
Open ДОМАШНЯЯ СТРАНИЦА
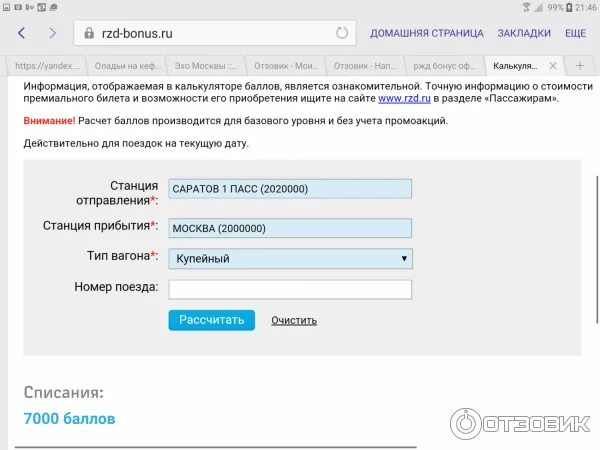pyautogui.click(x=426, y=33)
